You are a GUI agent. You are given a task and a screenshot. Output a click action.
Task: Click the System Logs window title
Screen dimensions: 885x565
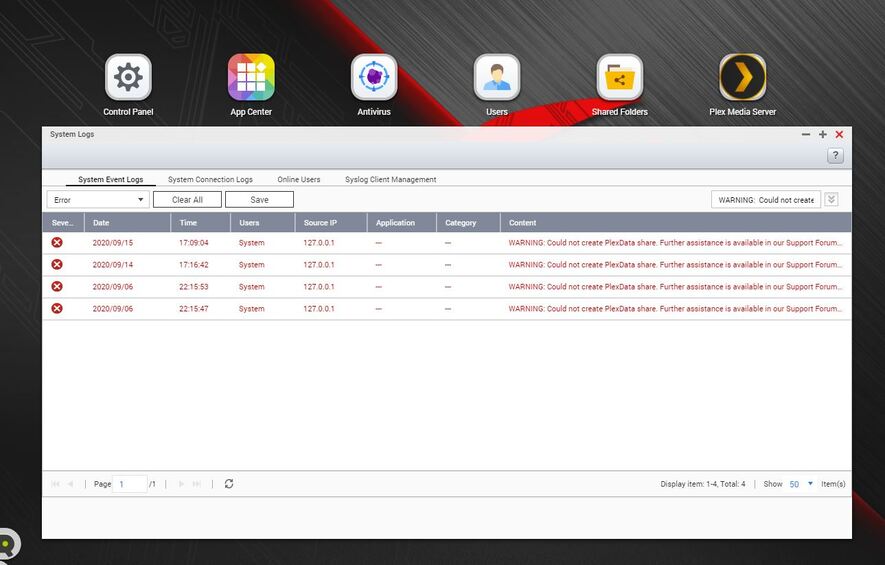tap(72, 134)
